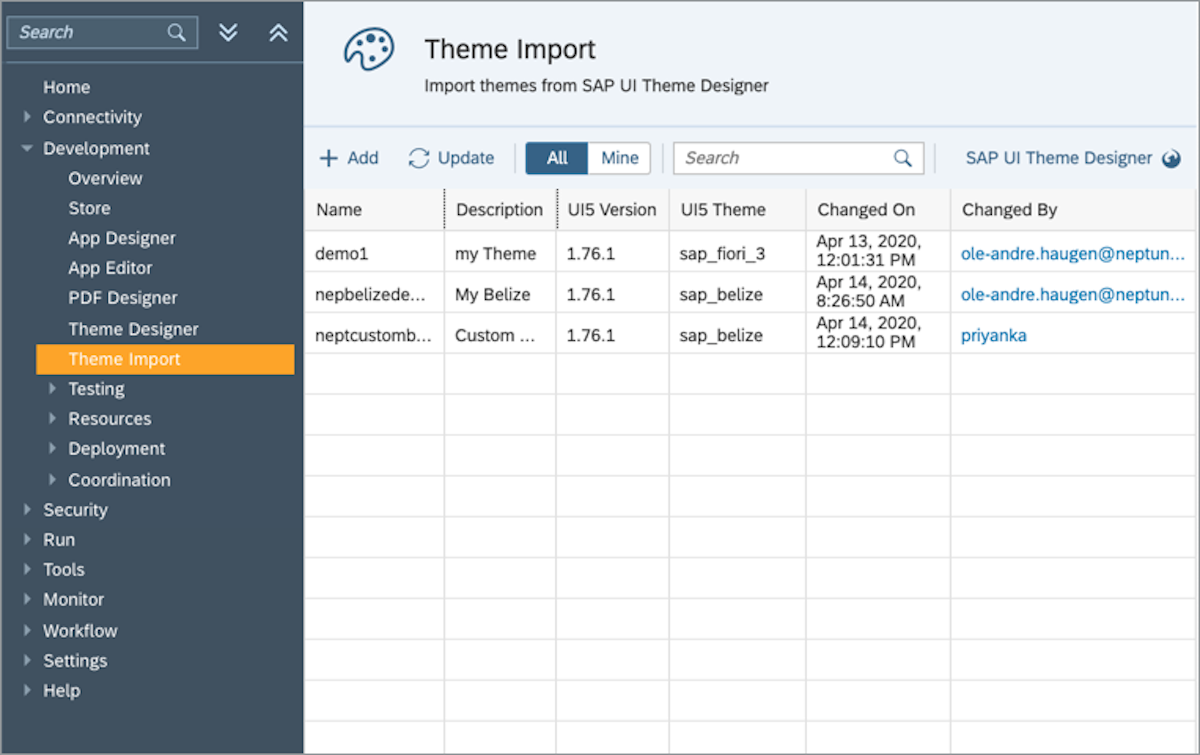Open the priyanka user link

(x=994, y=336)
